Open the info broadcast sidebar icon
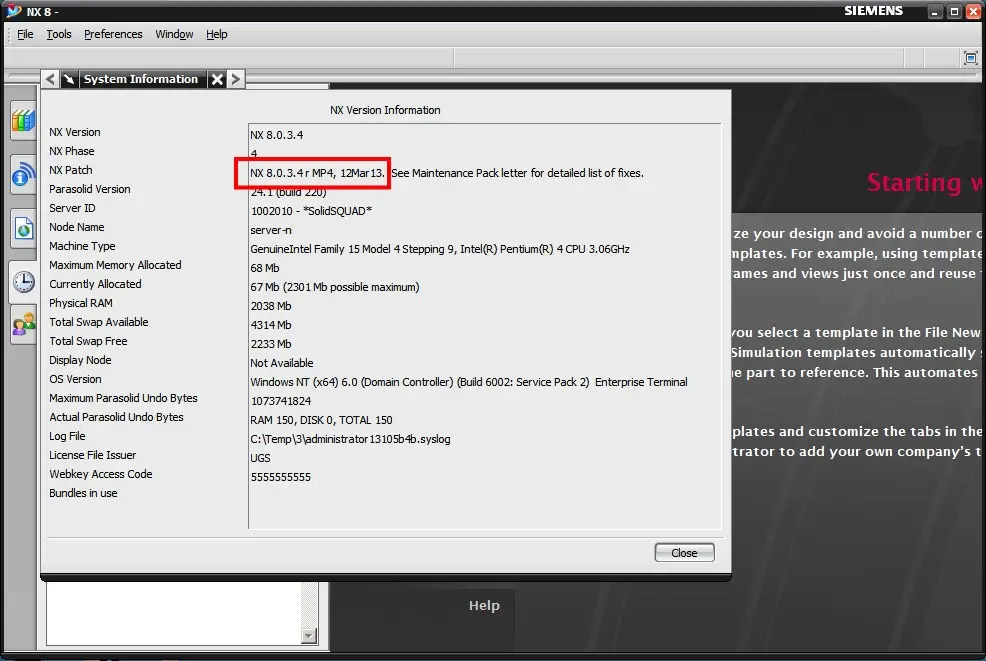This screenshot has height=661, width=986. 23,175
